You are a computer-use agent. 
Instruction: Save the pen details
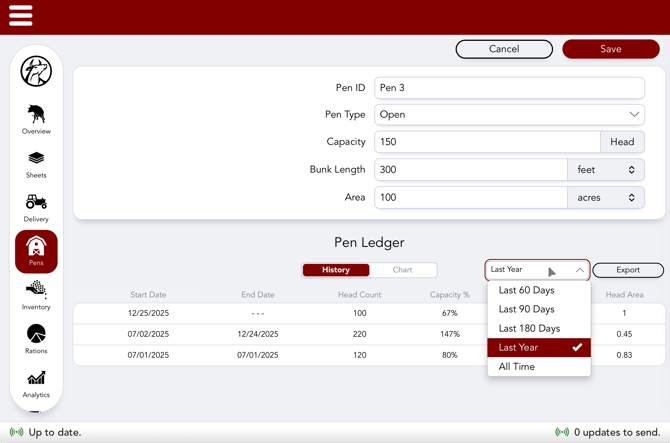611,49
